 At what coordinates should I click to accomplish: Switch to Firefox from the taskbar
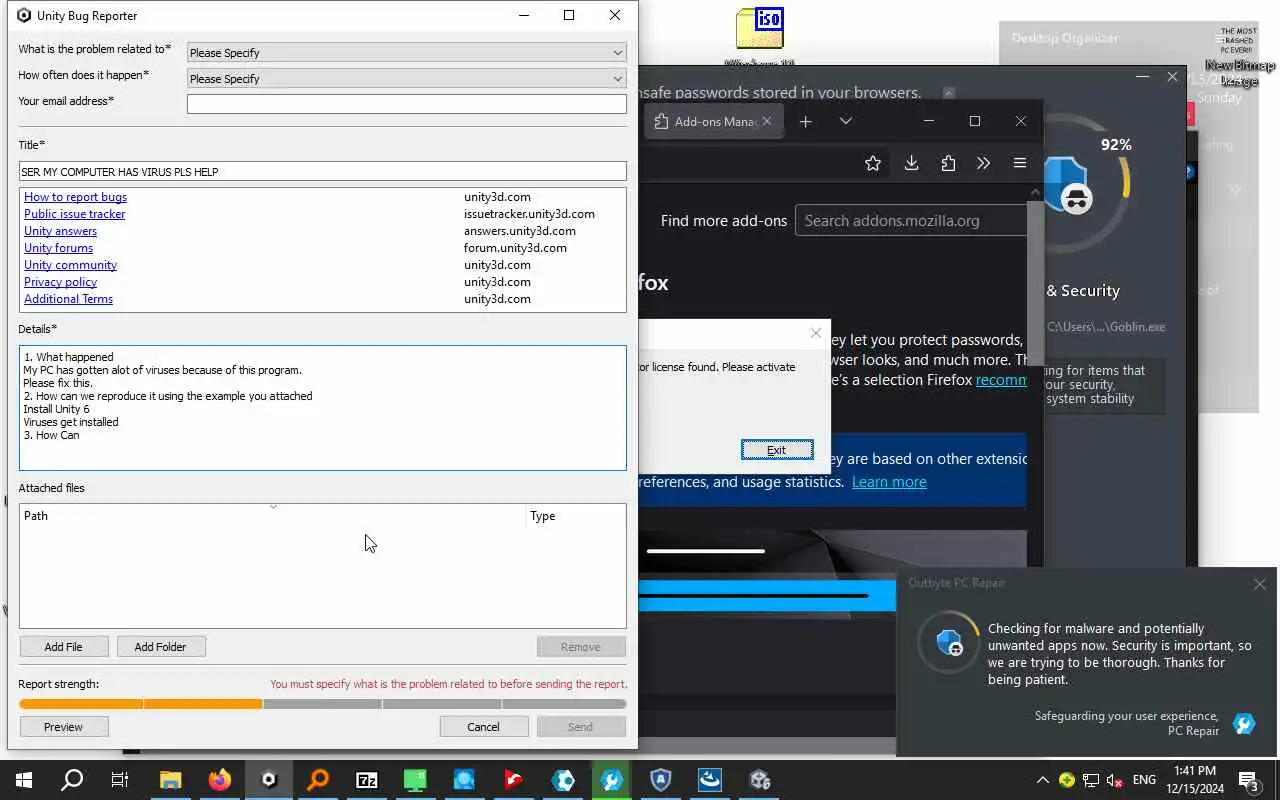(x=219, y=780)
